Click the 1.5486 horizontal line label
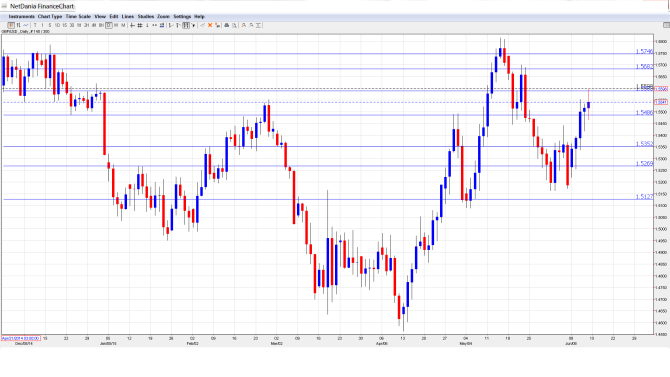Image resolution: width=670 pixels, height=377 pixels. [644, 113]
